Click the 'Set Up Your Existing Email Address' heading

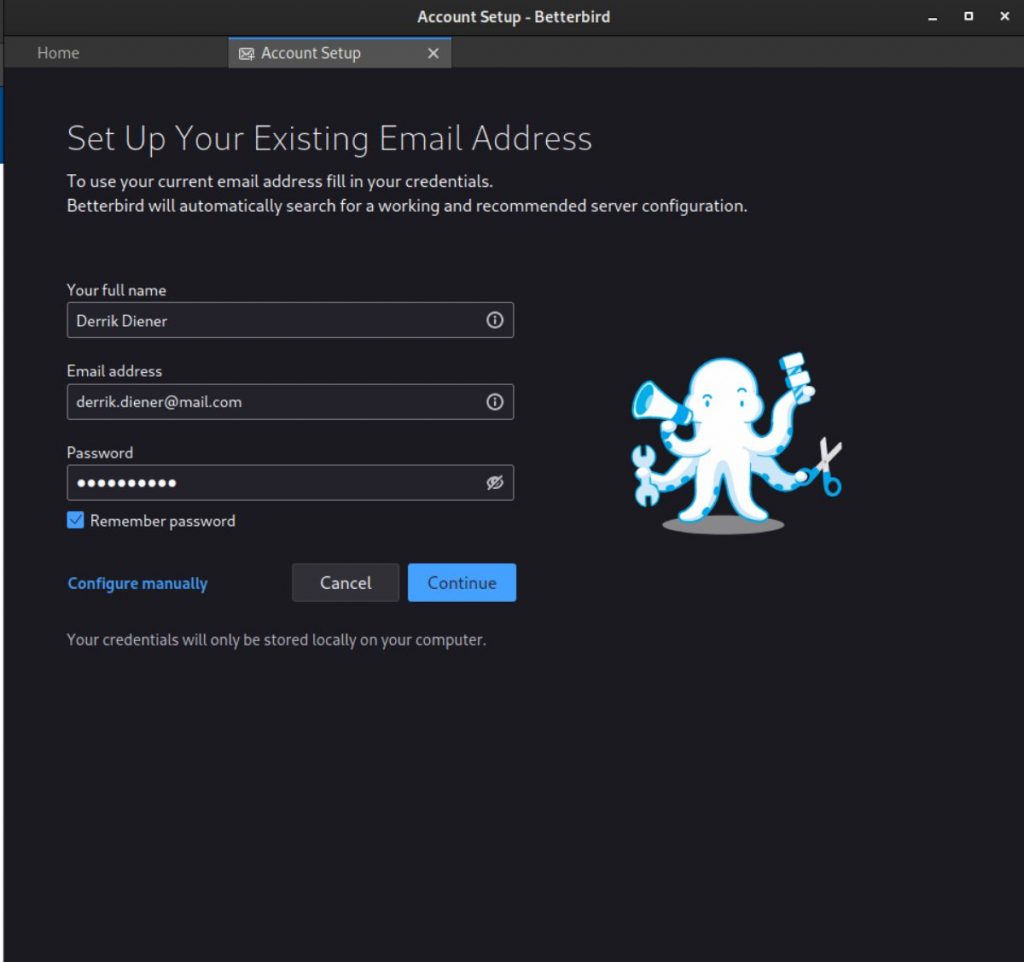[x=329, y=138]
